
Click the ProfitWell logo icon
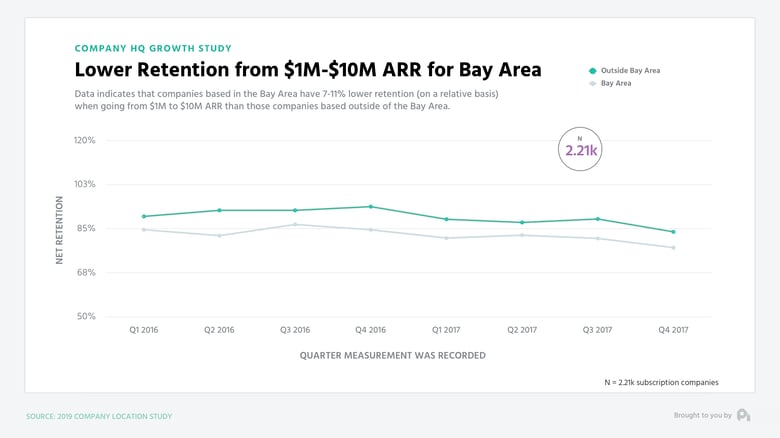coord(744,415)
